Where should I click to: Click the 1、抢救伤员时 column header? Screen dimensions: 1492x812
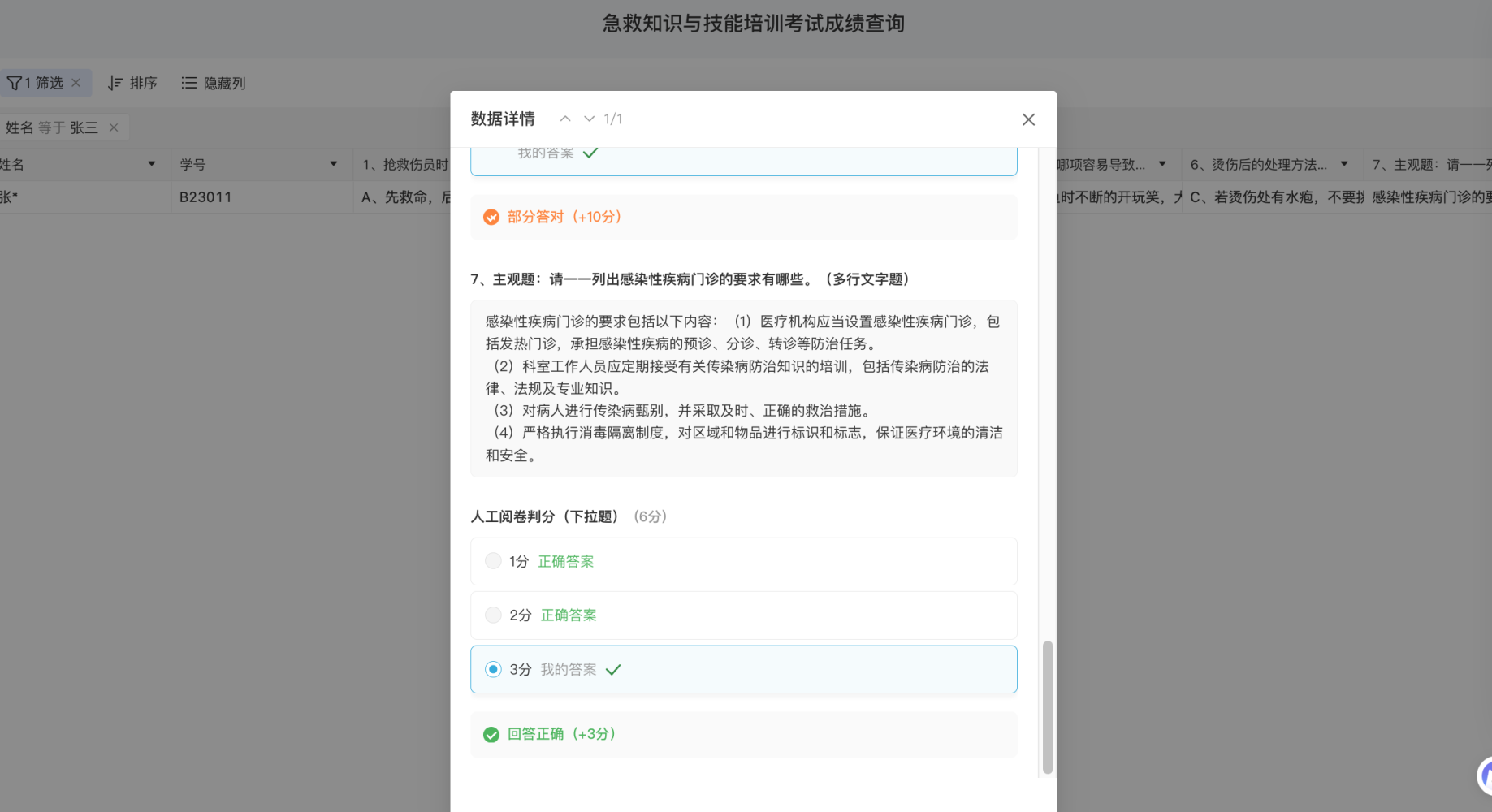point(402,164)
